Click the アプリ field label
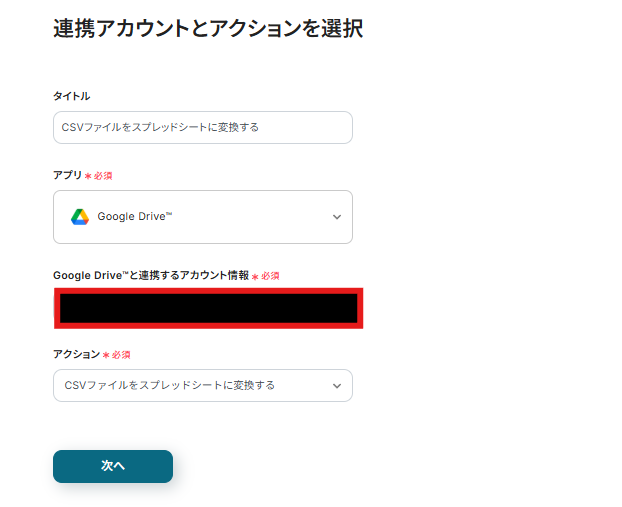This screenshot has height=507, width=622. point(67,175)
